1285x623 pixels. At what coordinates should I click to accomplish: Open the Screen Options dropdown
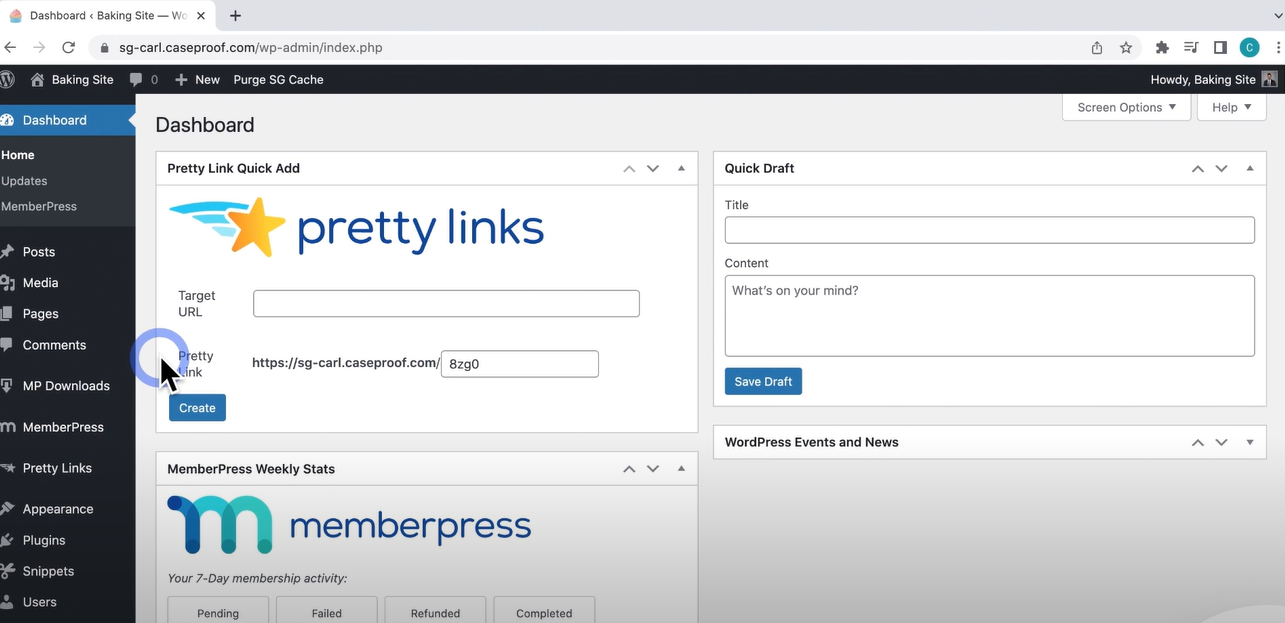pyautogui.click(x=1125, y=107)
